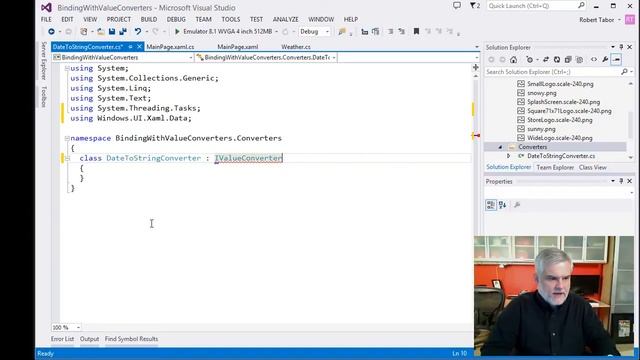Click the New Project toolbar icon
The image size is (640, 360).
84,31
